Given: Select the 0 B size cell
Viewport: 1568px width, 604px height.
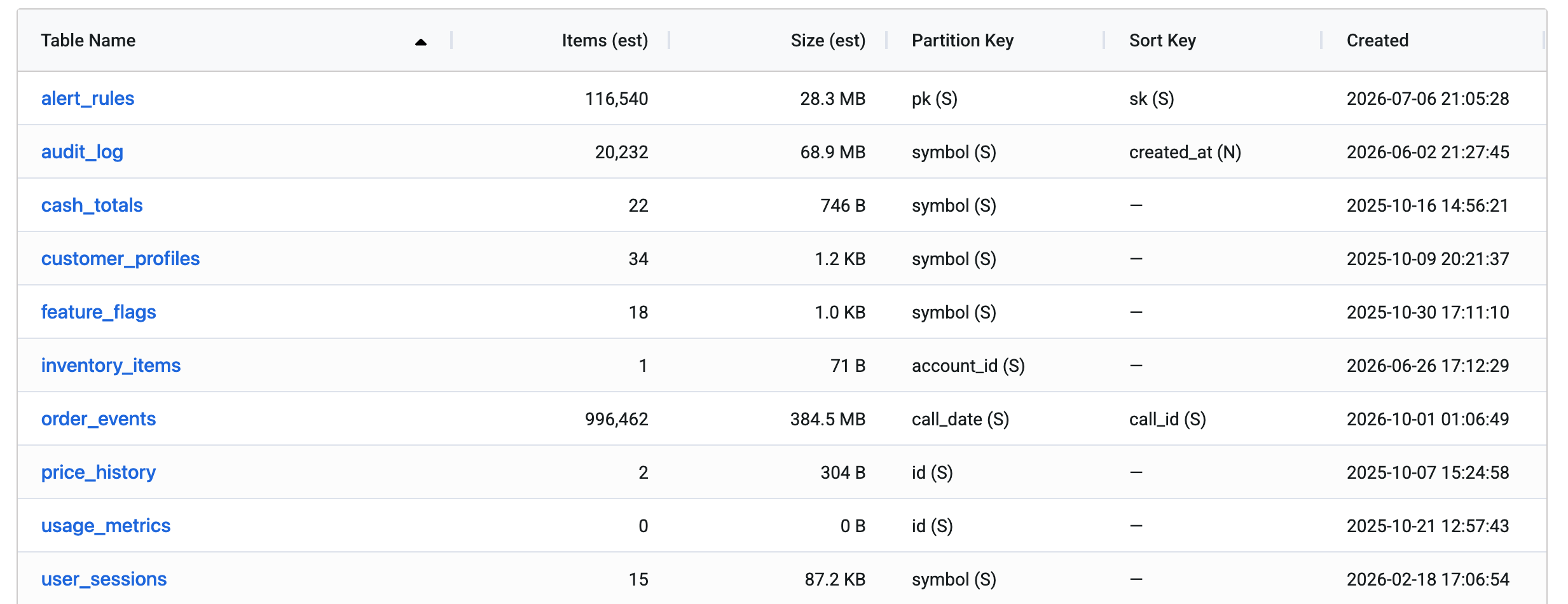Looking at the screenshot, I should (853, 526).
